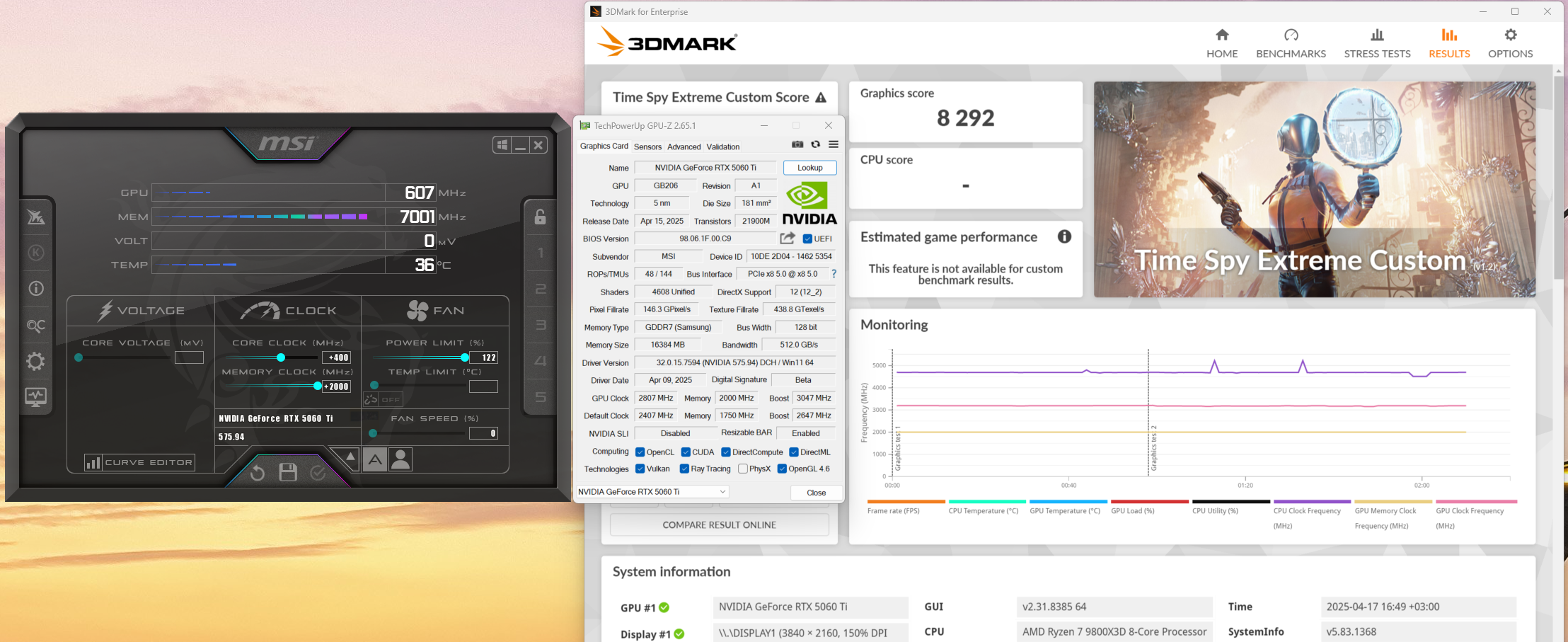This screenshot has height=642, width=1568.
Task: Open 3DMark Results section
Action: (x=1449, y=43)
